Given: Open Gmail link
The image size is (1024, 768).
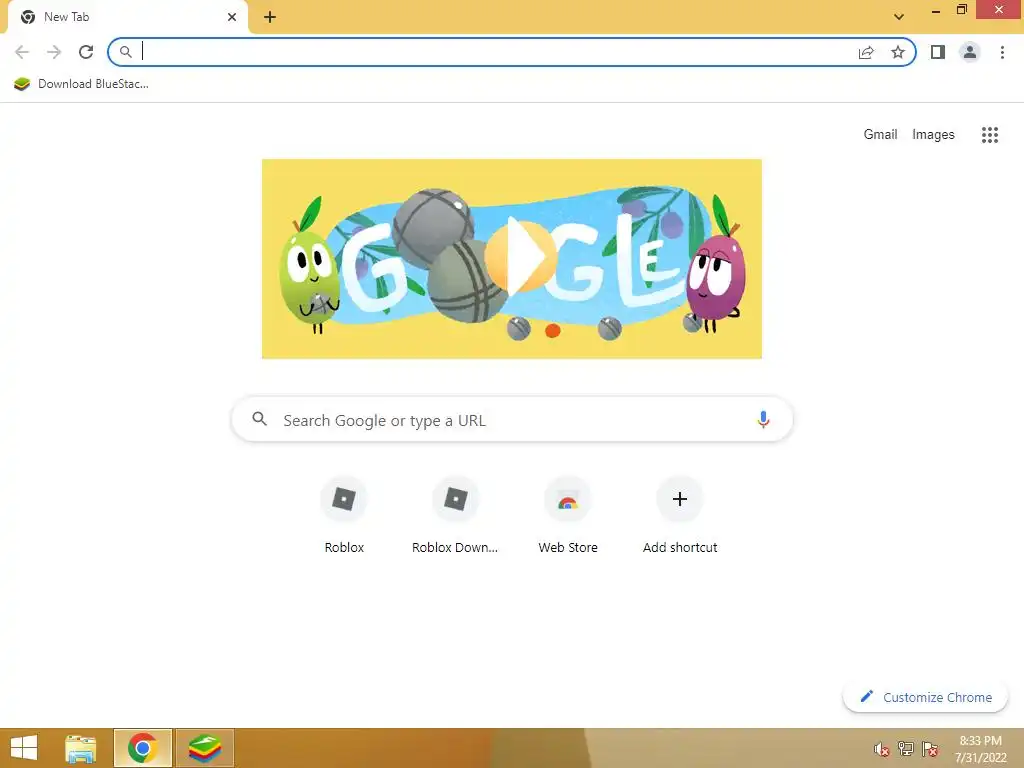Looking at the screenshot, I should click(880, 135).
